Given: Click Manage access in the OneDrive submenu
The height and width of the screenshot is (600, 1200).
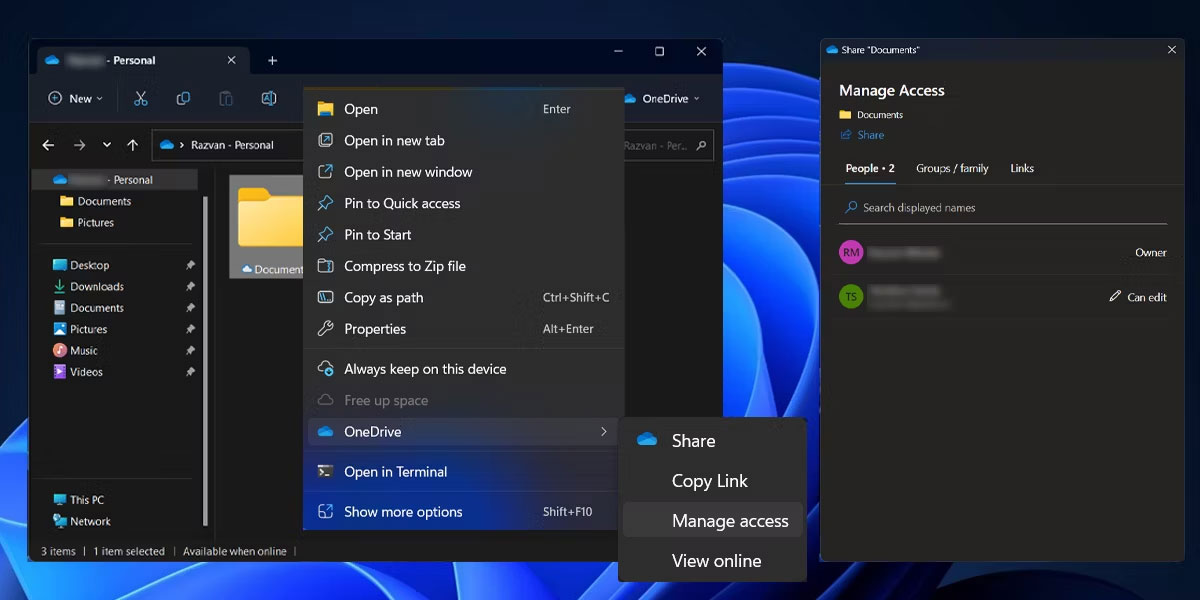Looking at the screenshot, I should point(713,521).
